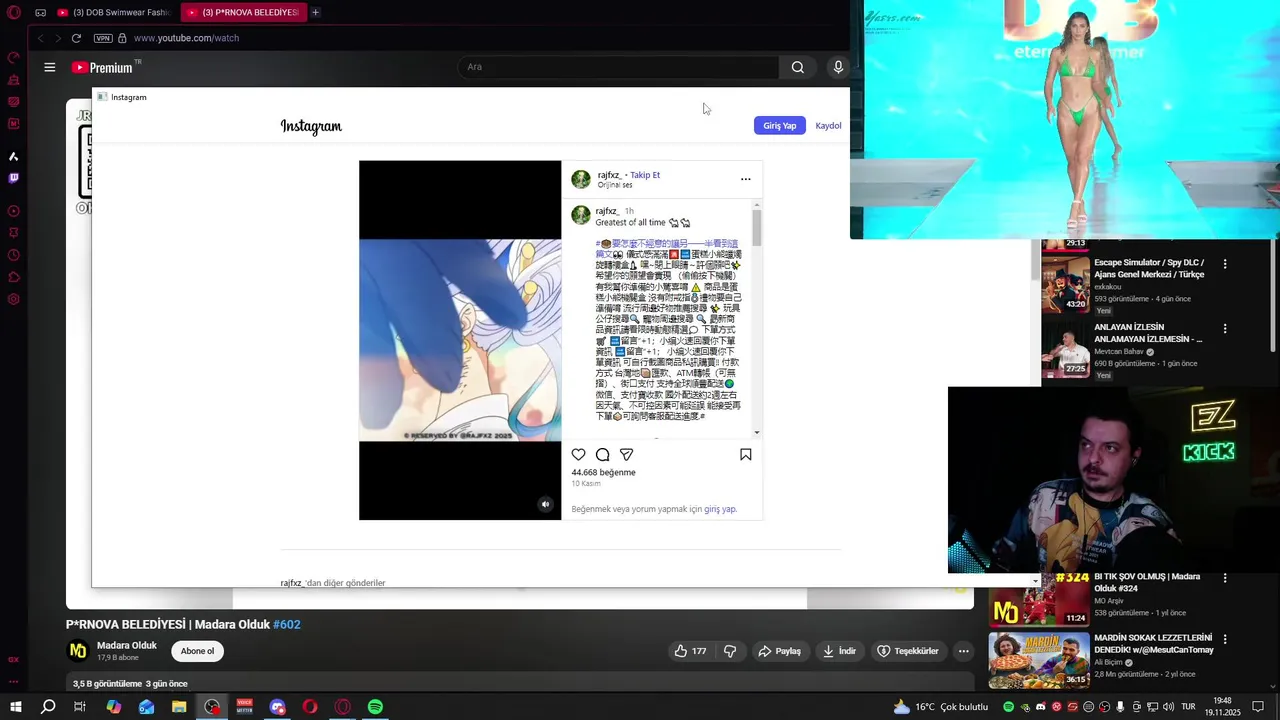
Task: Click Madara Olduk channel avatar
Action: click(x=77, y=651)
